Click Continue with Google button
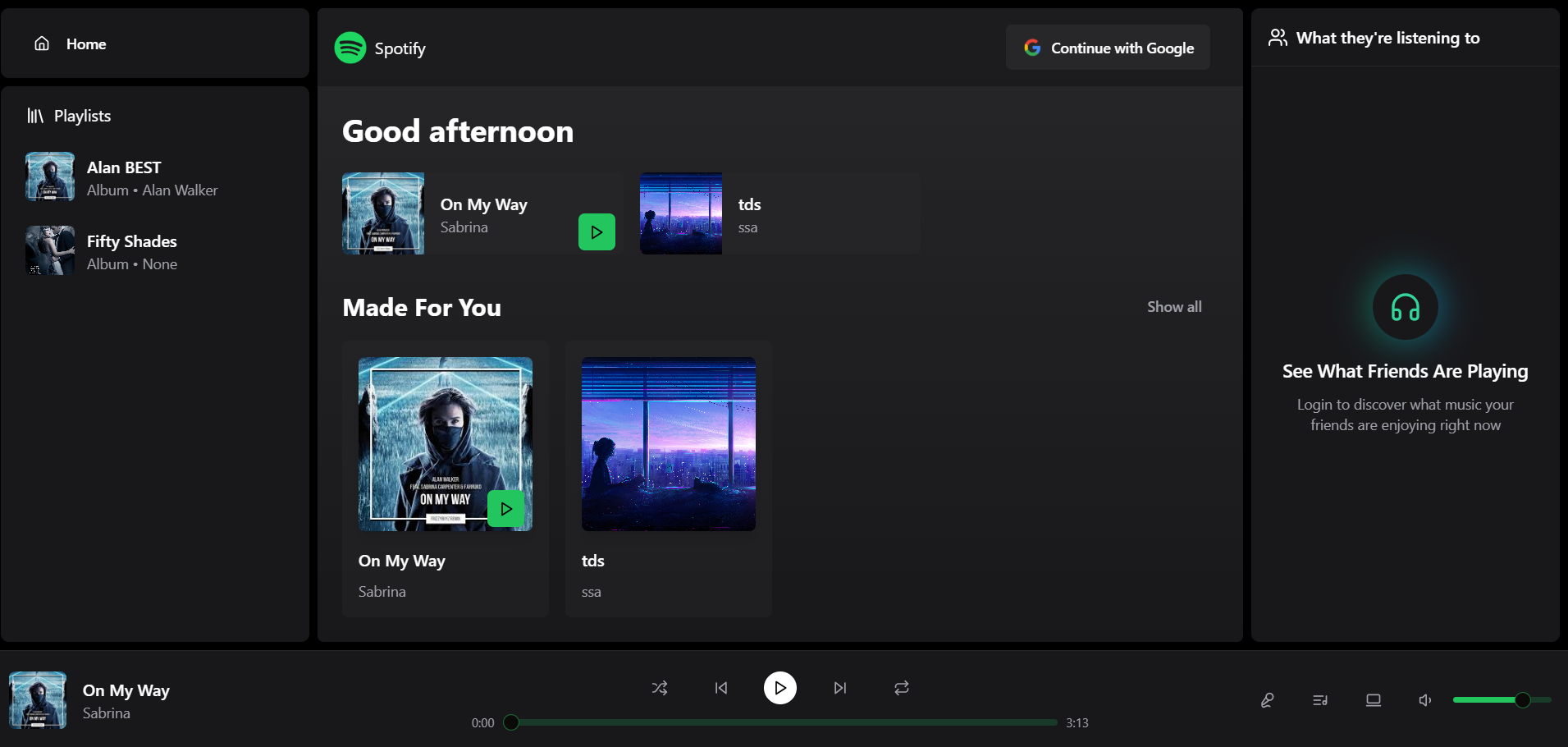1568x747 pixels. [1108, 48]
